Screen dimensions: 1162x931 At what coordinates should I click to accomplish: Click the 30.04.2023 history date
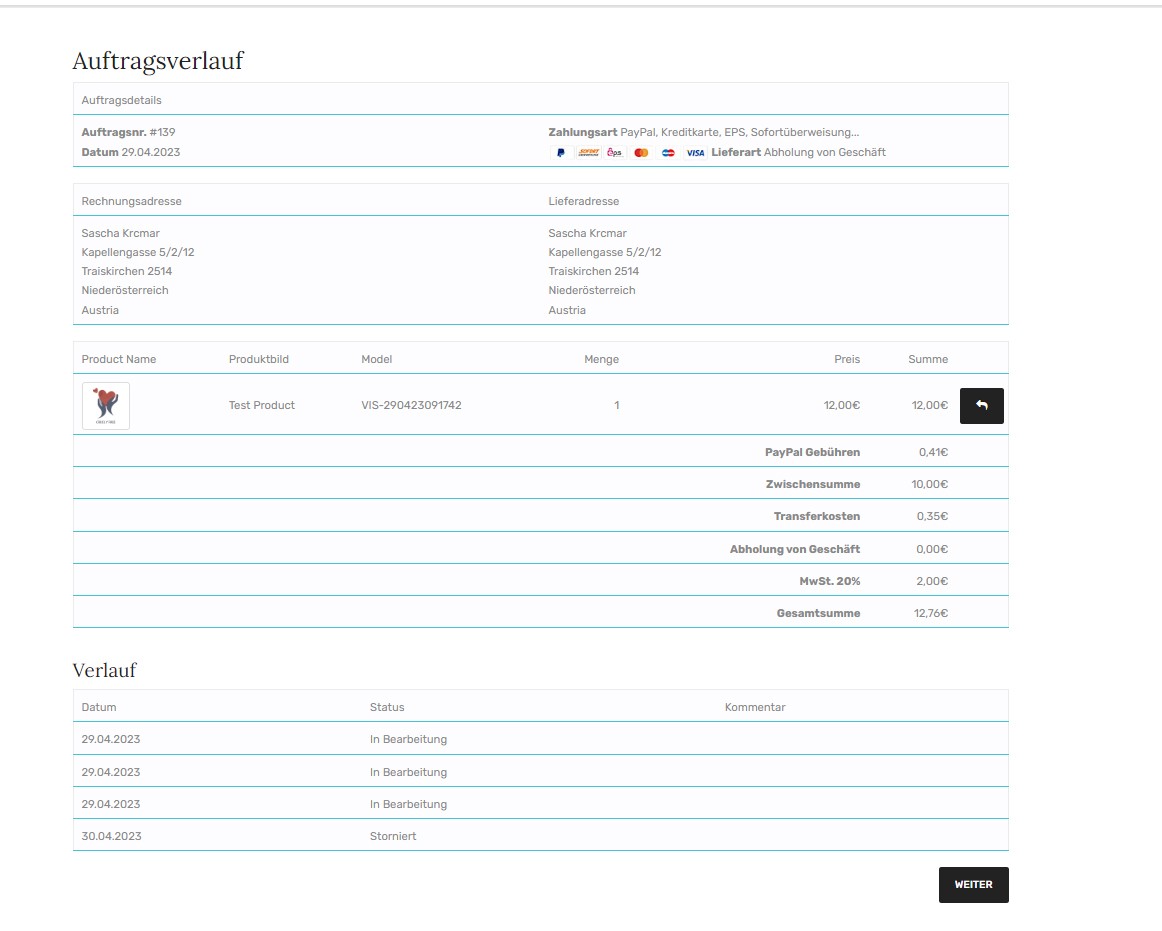[x=111, y=836]
